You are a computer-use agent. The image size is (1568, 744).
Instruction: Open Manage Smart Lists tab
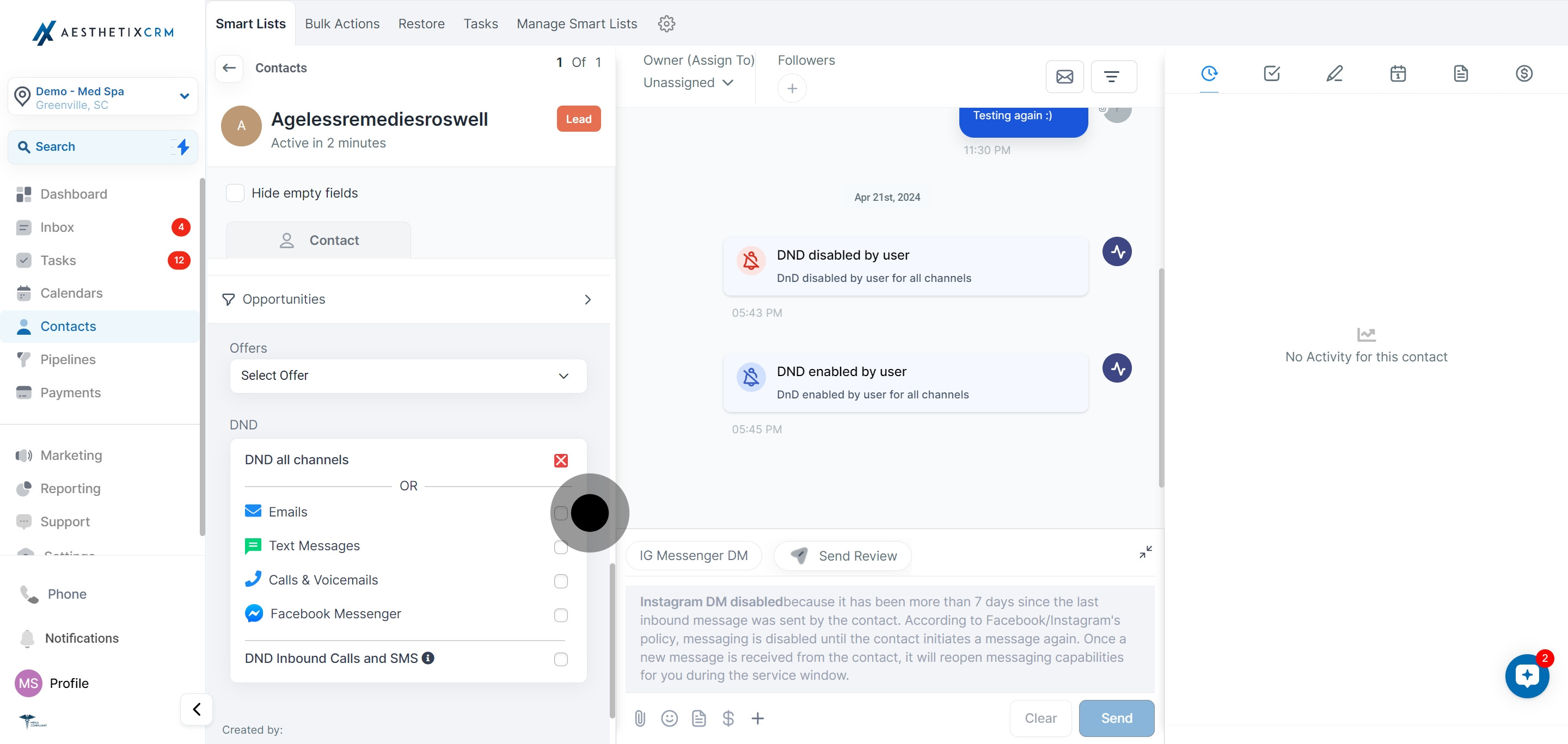pyautogui.click(x=577, y=24)
